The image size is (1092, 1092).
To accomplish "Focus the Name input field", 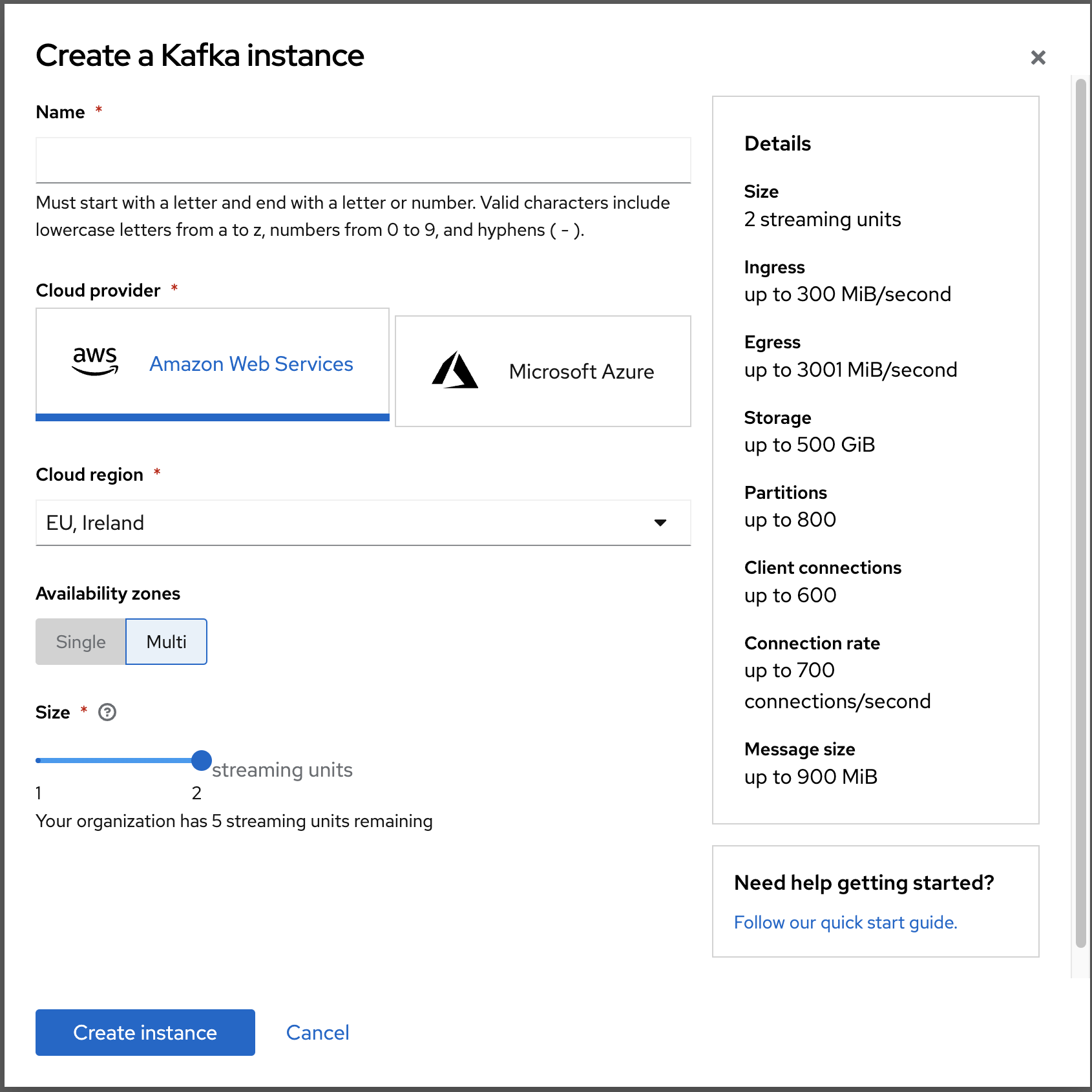I will 363,160.
